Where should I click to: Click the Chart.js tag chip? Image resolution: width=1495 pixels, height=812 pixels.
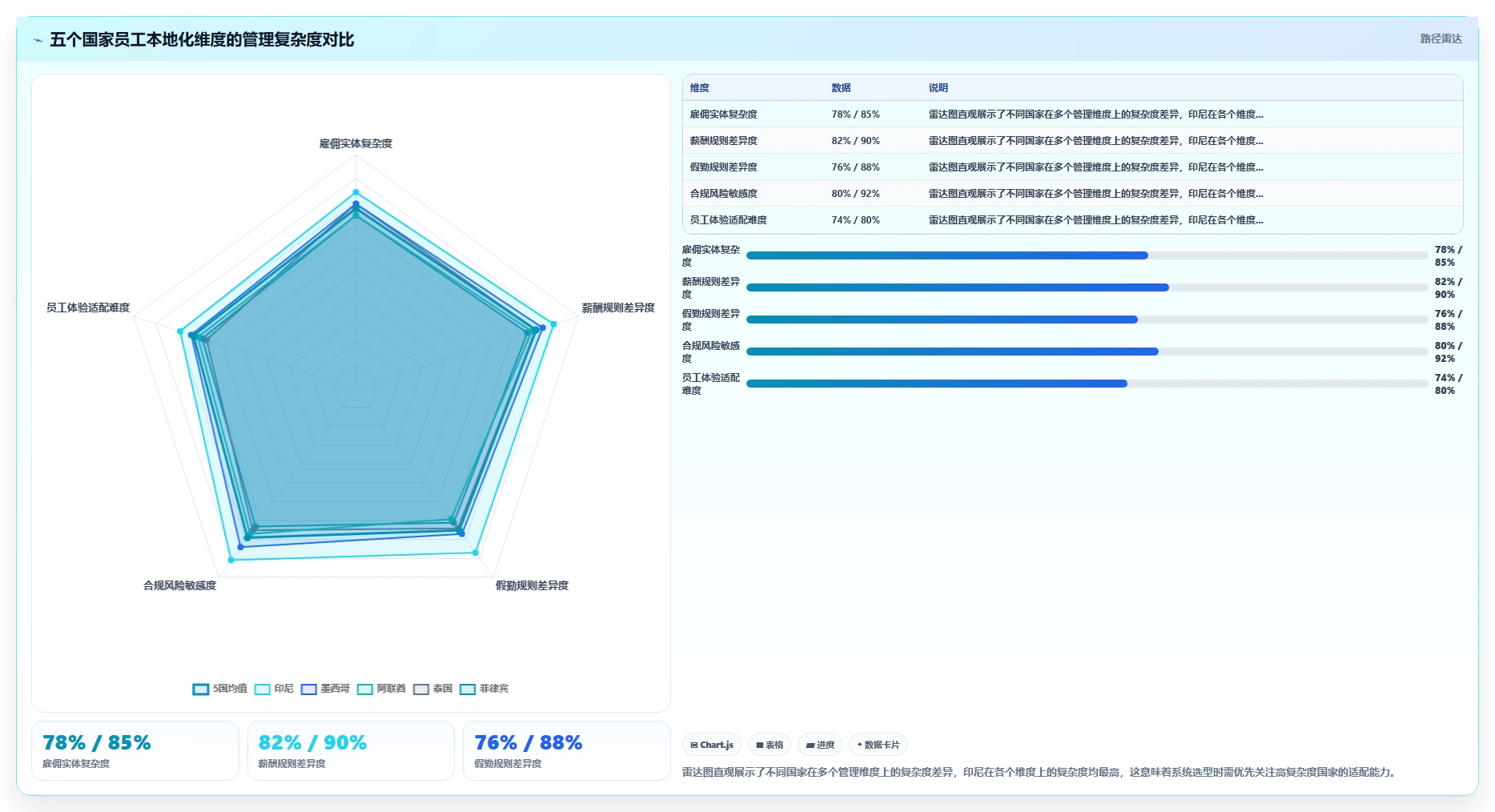[712, 745]
